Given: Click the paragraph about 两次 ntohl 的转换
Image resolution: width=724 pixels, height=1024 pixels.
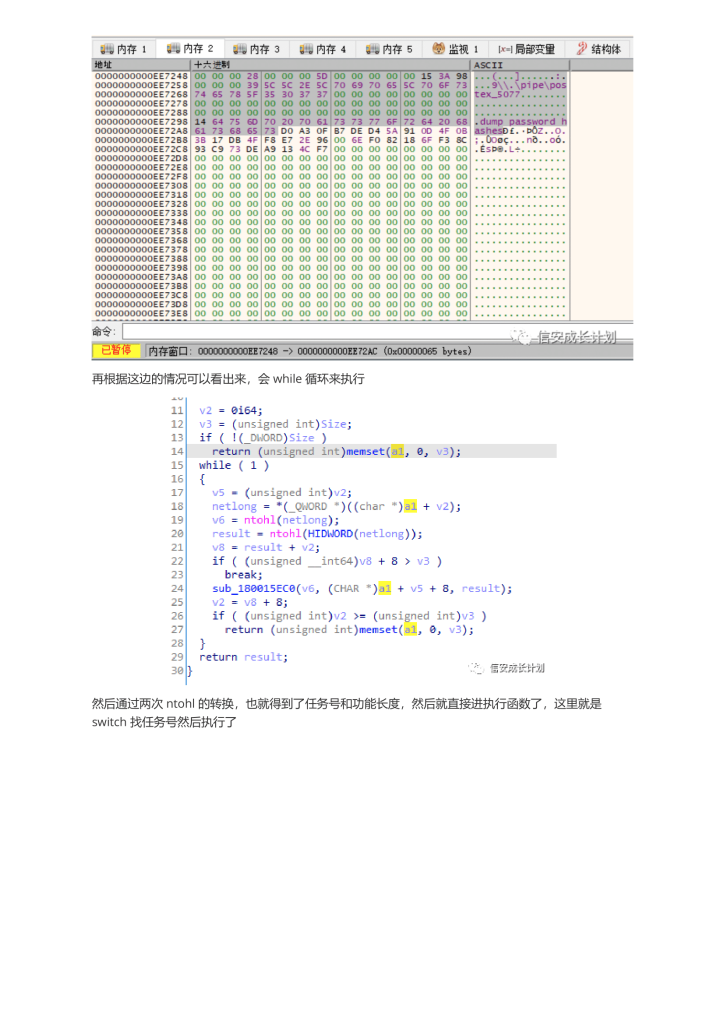Looking at the screenshot, I should tap(347, 713).
